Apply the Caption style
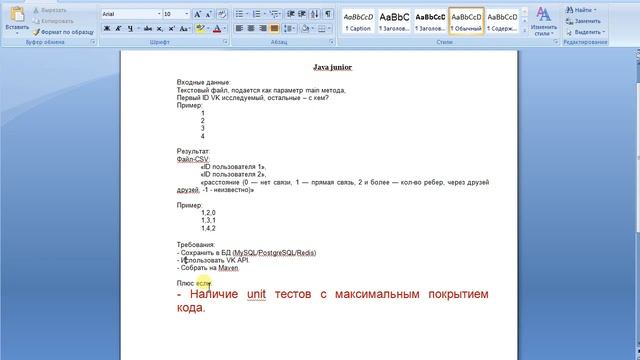This screenshot has height=360, width=640. click(x=358, y=21)
